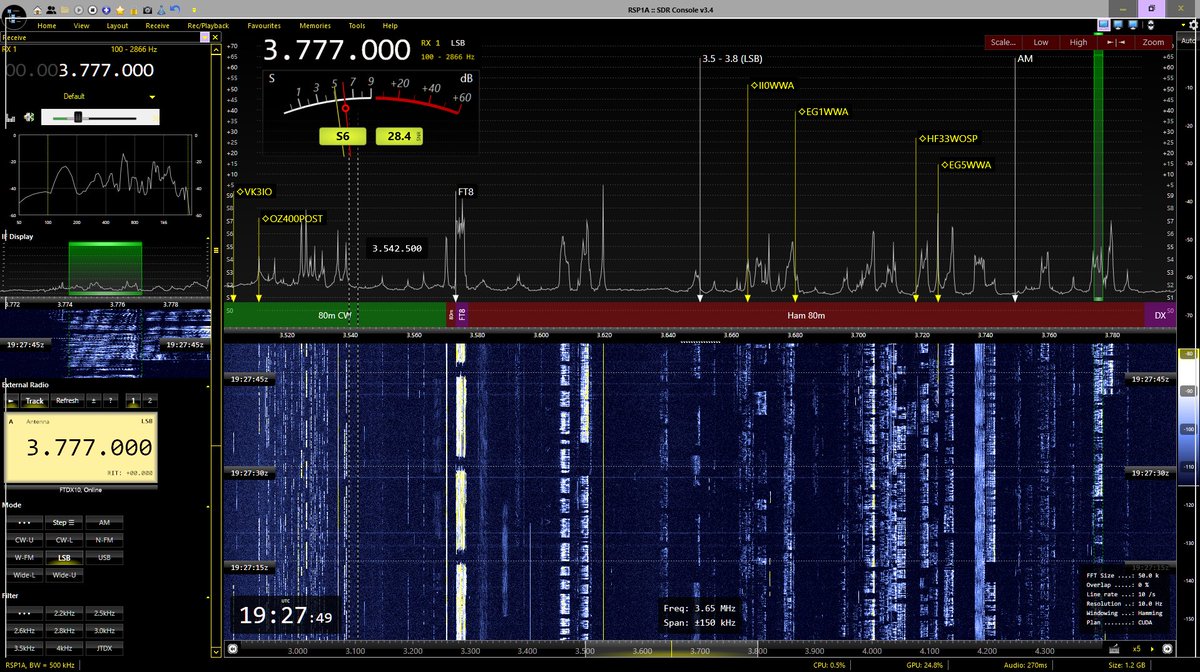Toggle the Track button in External Radio

coord(35,400)
